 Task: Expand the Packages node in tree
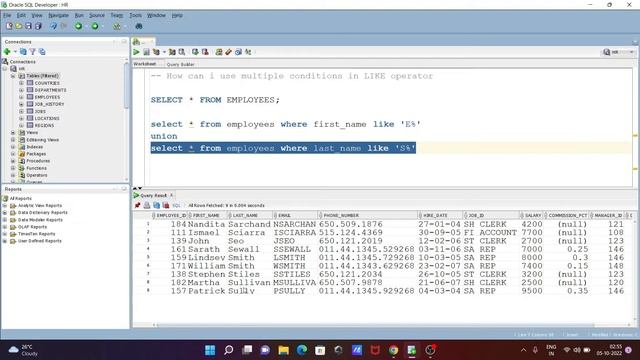pos(13,154)
